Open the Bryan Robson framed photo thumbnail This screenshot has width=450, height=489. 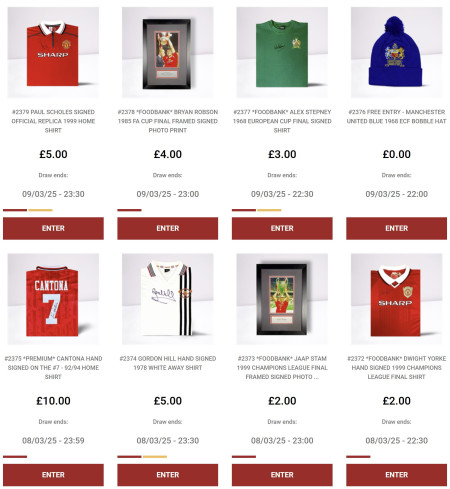pyautogui.click(x=168, y=52)
